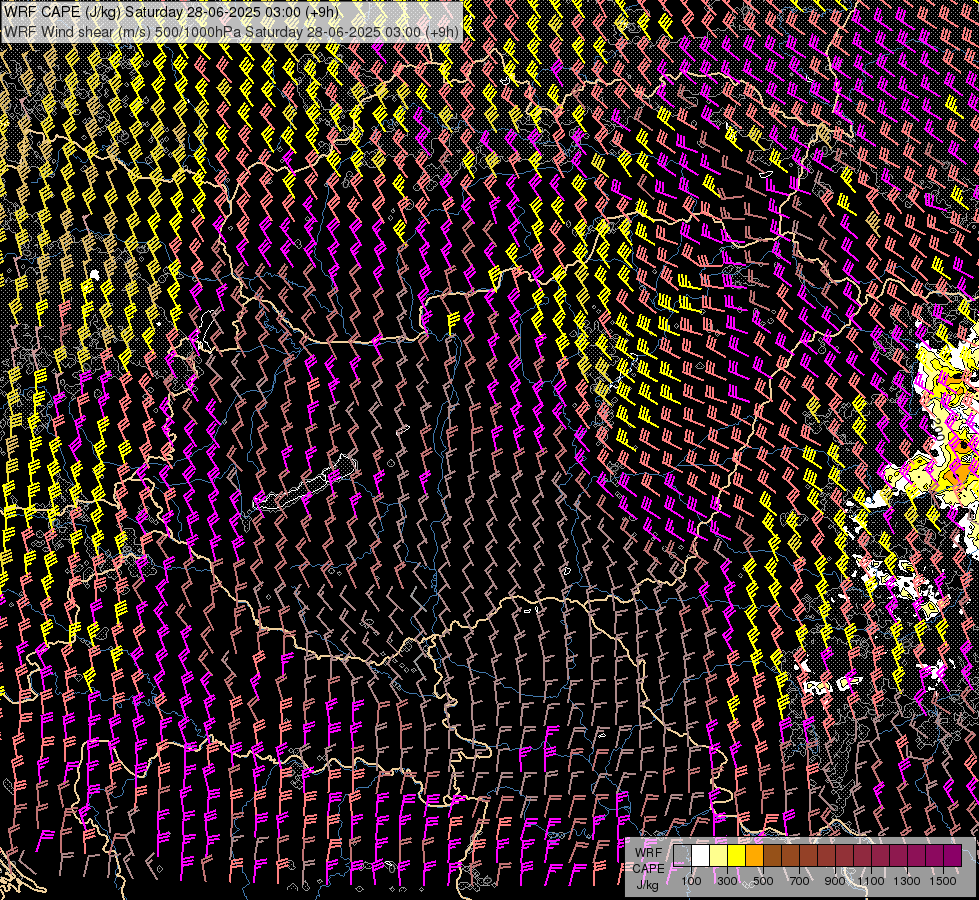Click the 'WRF Wind shear (m/s)' title line
Screen dimensions: 979x900
[x=232, y=32]
